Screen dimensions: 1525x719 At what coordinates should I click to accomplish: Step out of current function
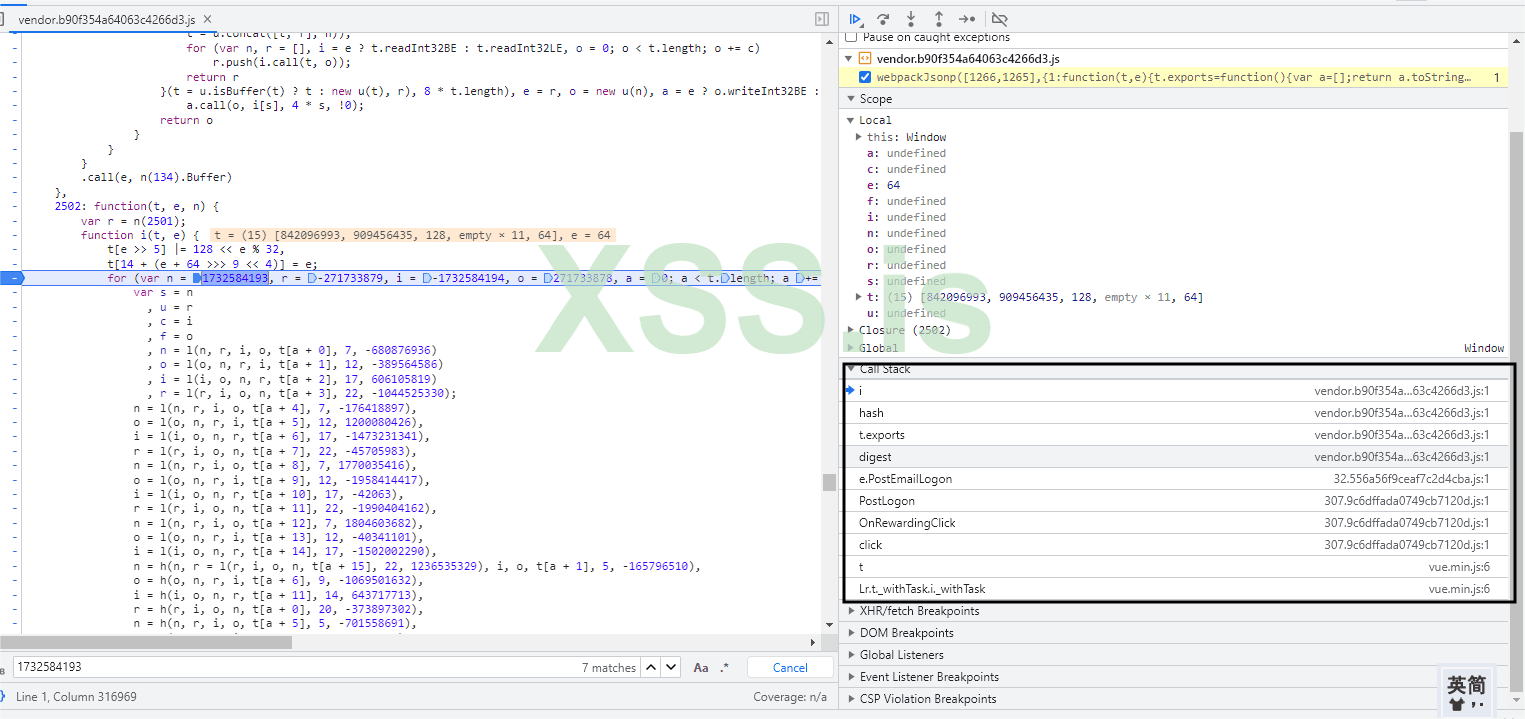[x=939, y=19]
